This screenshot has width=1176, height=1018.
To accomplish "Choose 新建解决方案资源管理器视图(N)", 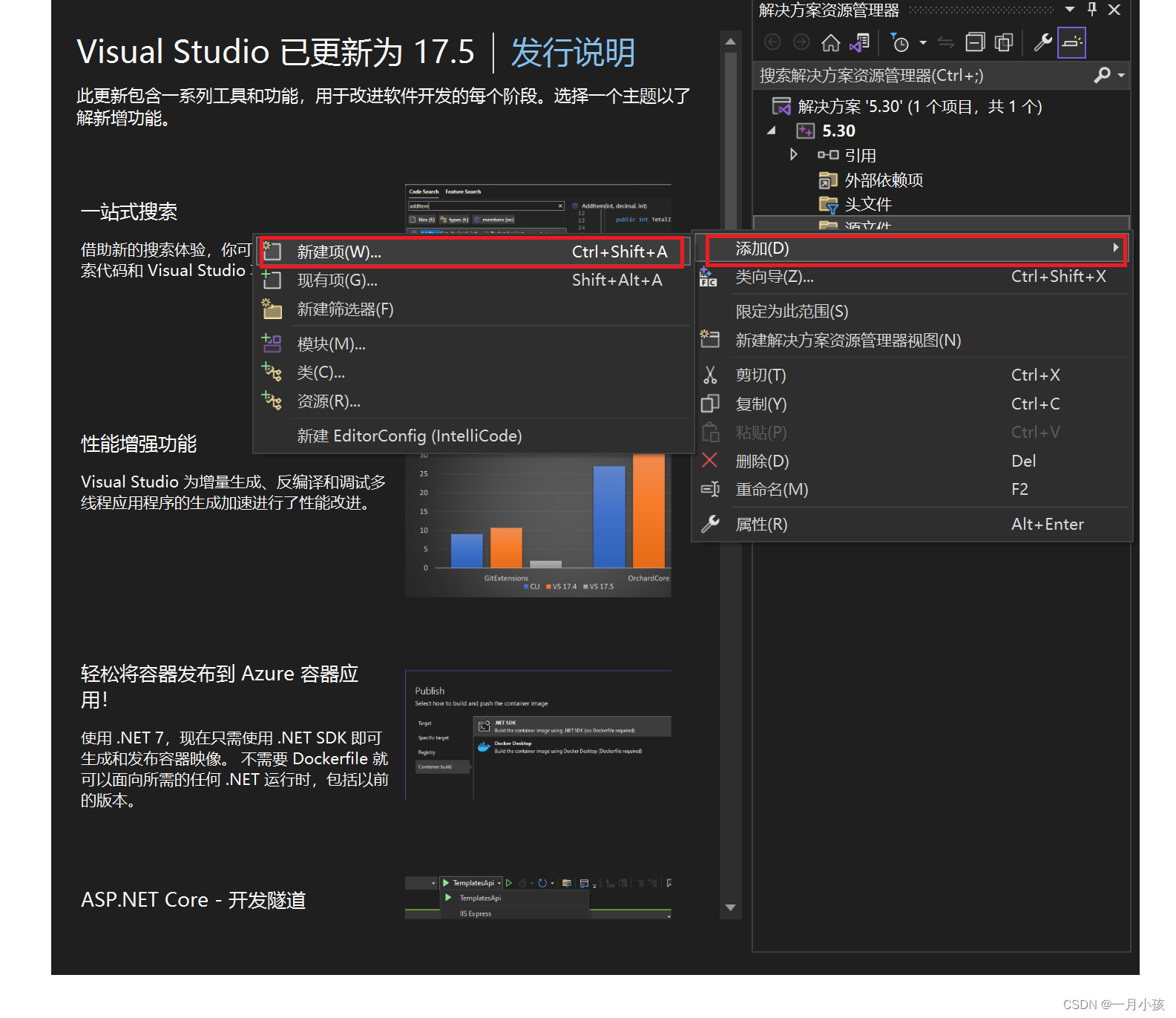I will tap(912, 341).
